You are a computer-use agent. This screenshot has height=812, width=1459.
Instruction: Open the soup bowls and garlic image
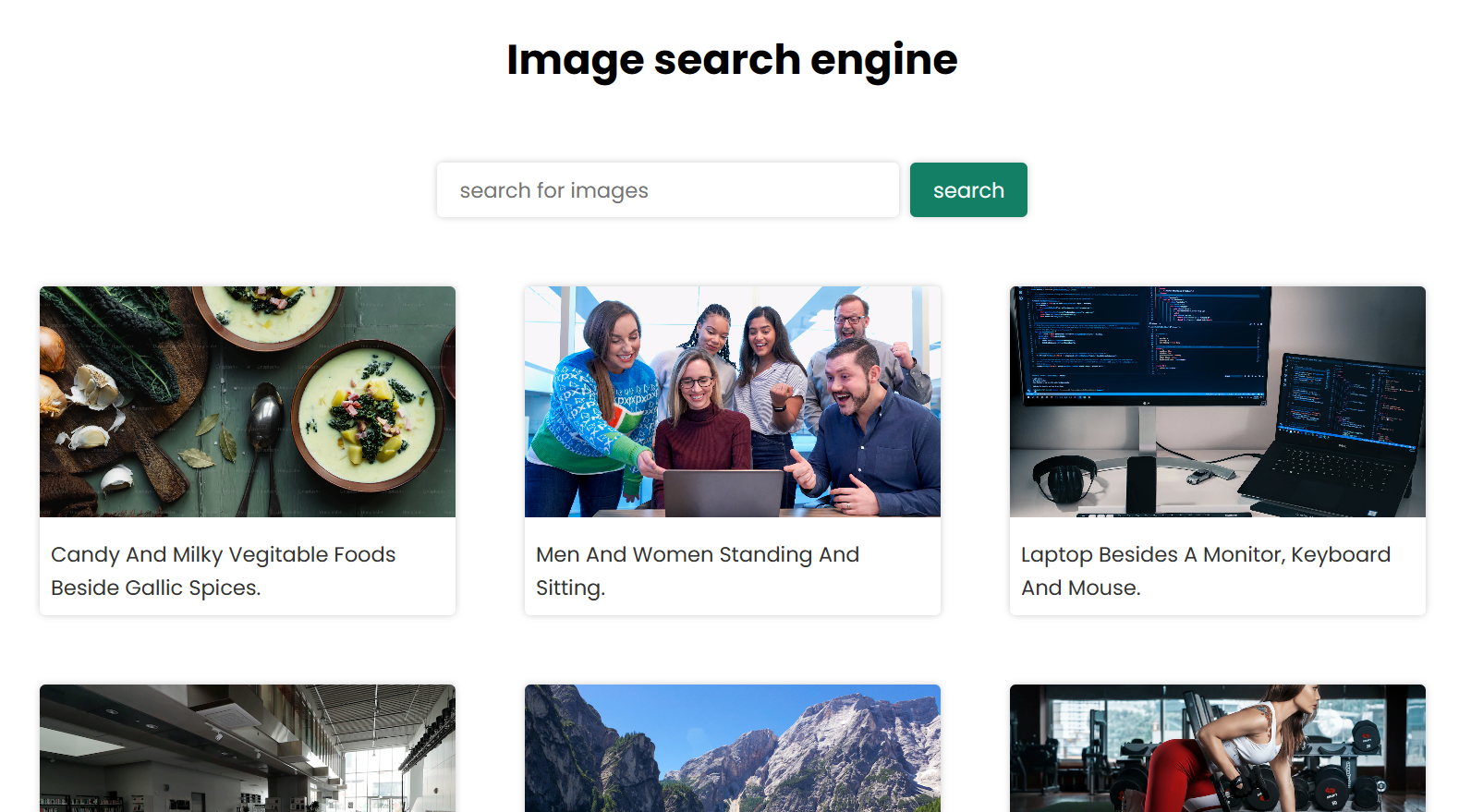tap(247, 401)
